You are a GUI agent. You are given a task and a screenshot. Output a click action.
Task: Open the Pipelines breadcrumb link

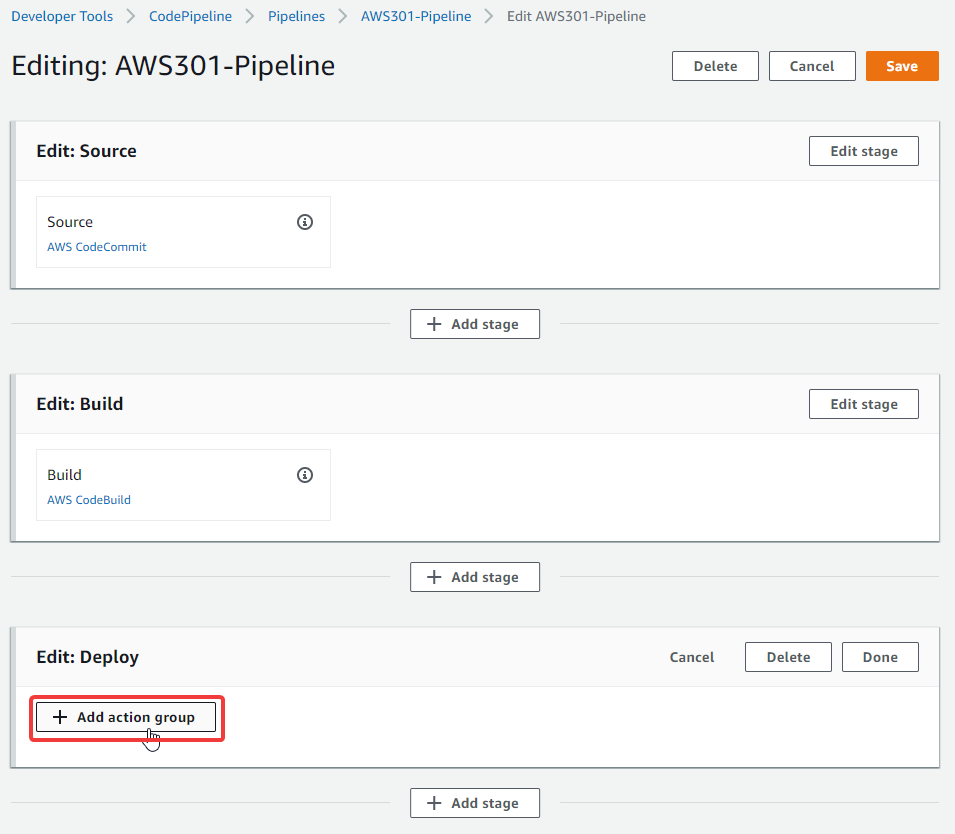[x=296, y=16]
